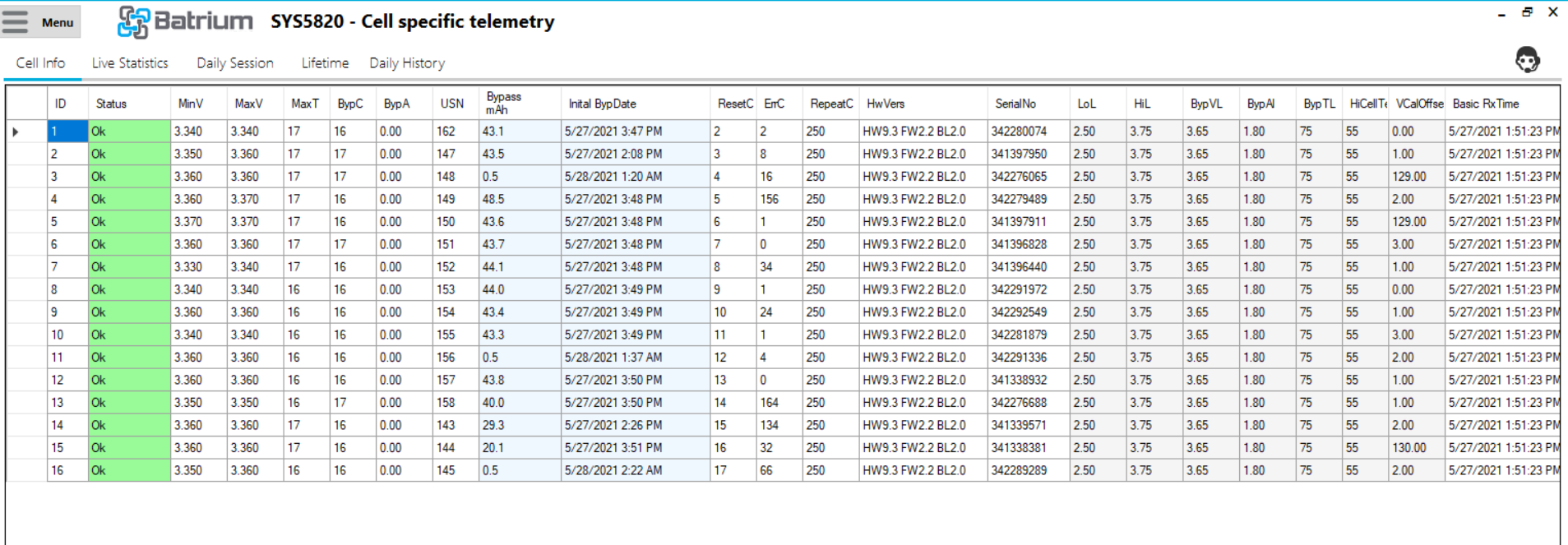Click the BypVL column header
The height and width of the screenshot is (545, 1568).
[x=1212, y=104]
